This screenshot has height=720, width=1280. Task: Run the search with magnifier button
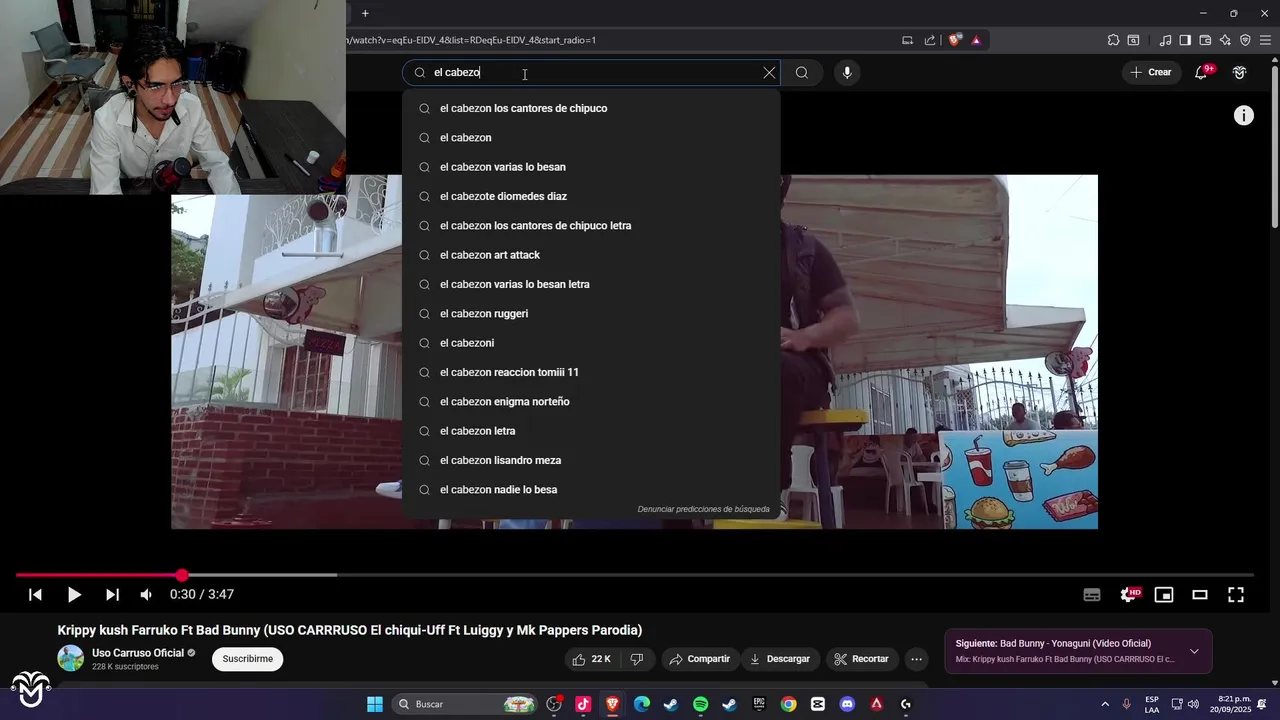802,72
